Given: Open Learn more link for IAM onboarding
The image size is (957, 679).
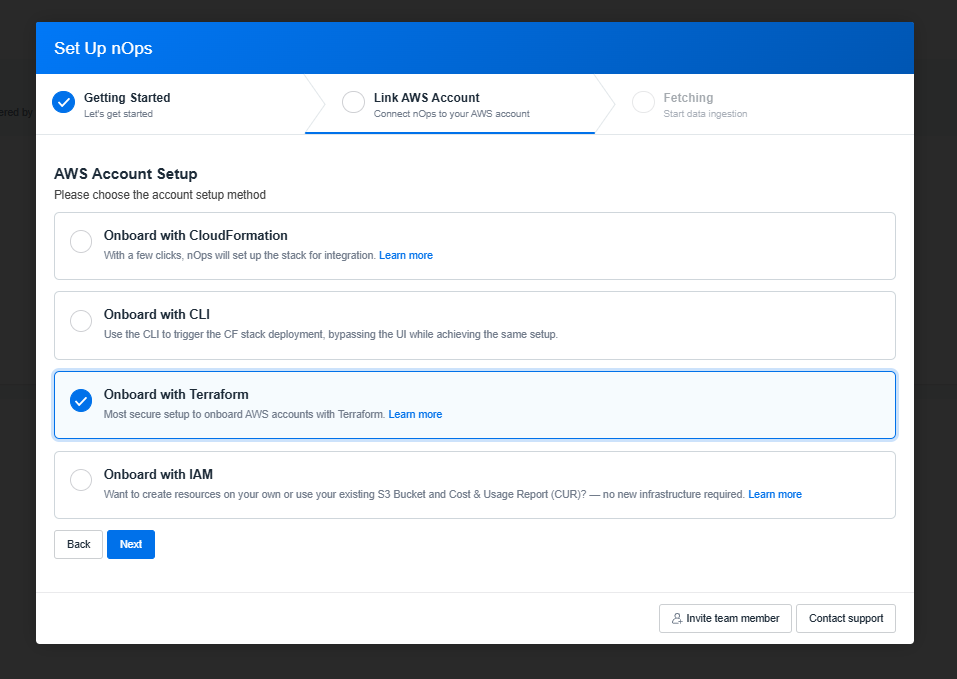Looking at the screenshot, I should 775,495.
